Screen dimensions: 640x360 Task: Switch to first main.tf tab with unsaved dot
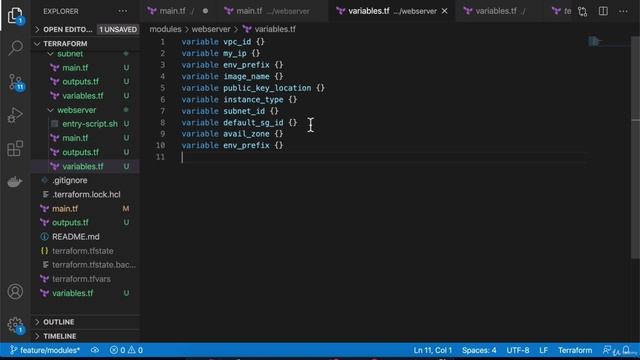tap(178, 11)
